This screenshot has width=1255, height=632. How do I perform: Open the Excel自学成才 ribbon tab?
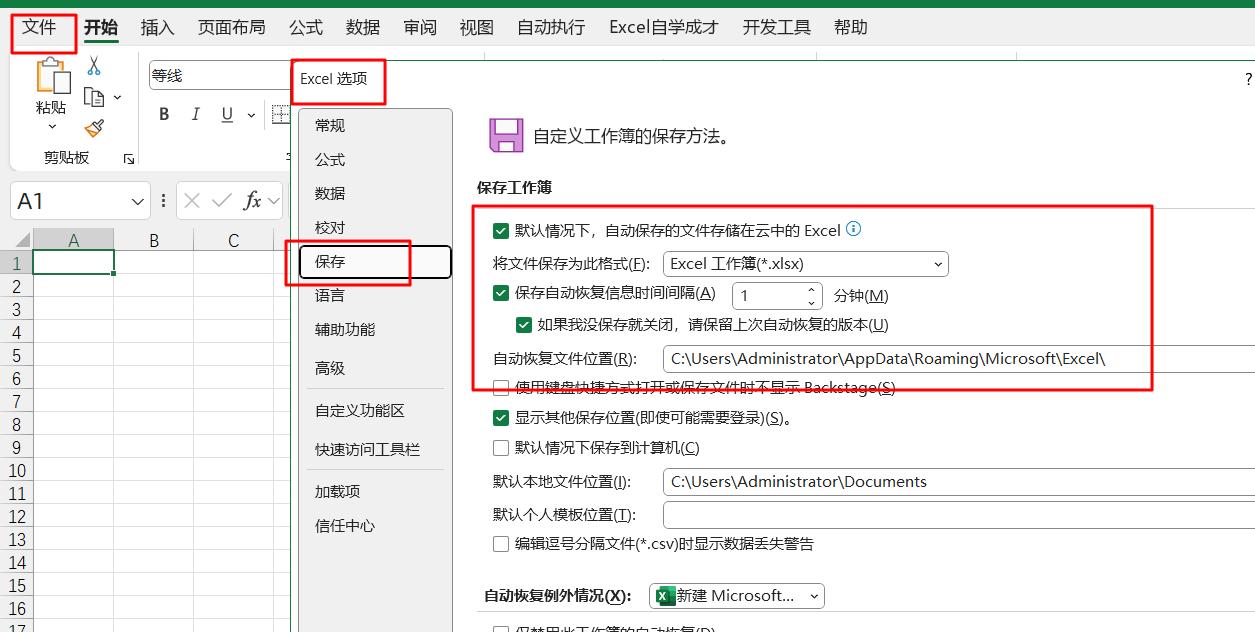tap(664, 27)
